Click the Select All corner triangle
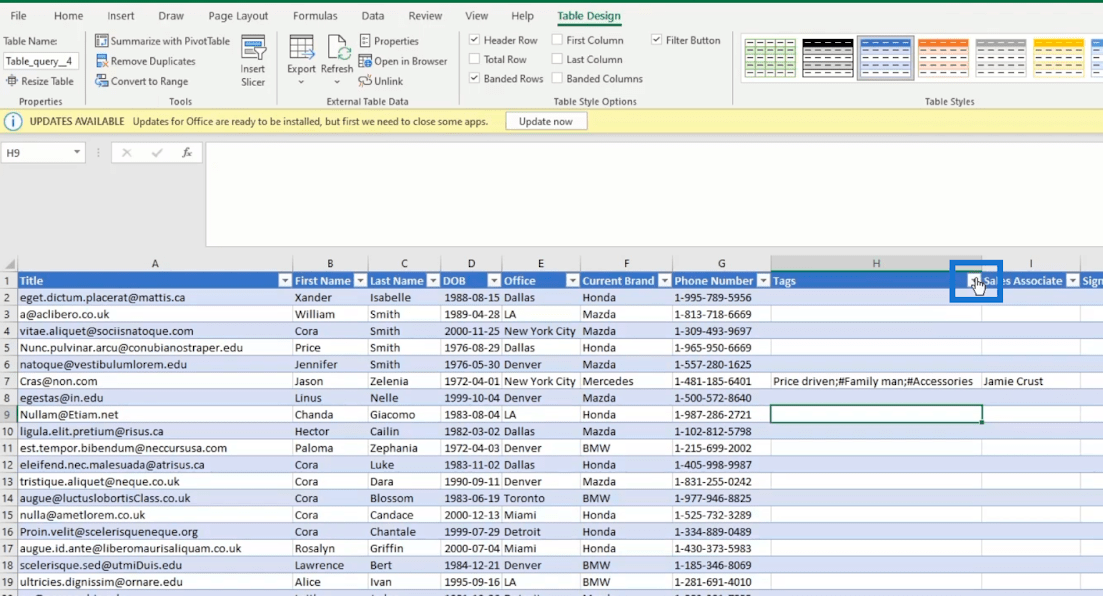The height and width of the screenshot is (596, 1103). (9, 263)
